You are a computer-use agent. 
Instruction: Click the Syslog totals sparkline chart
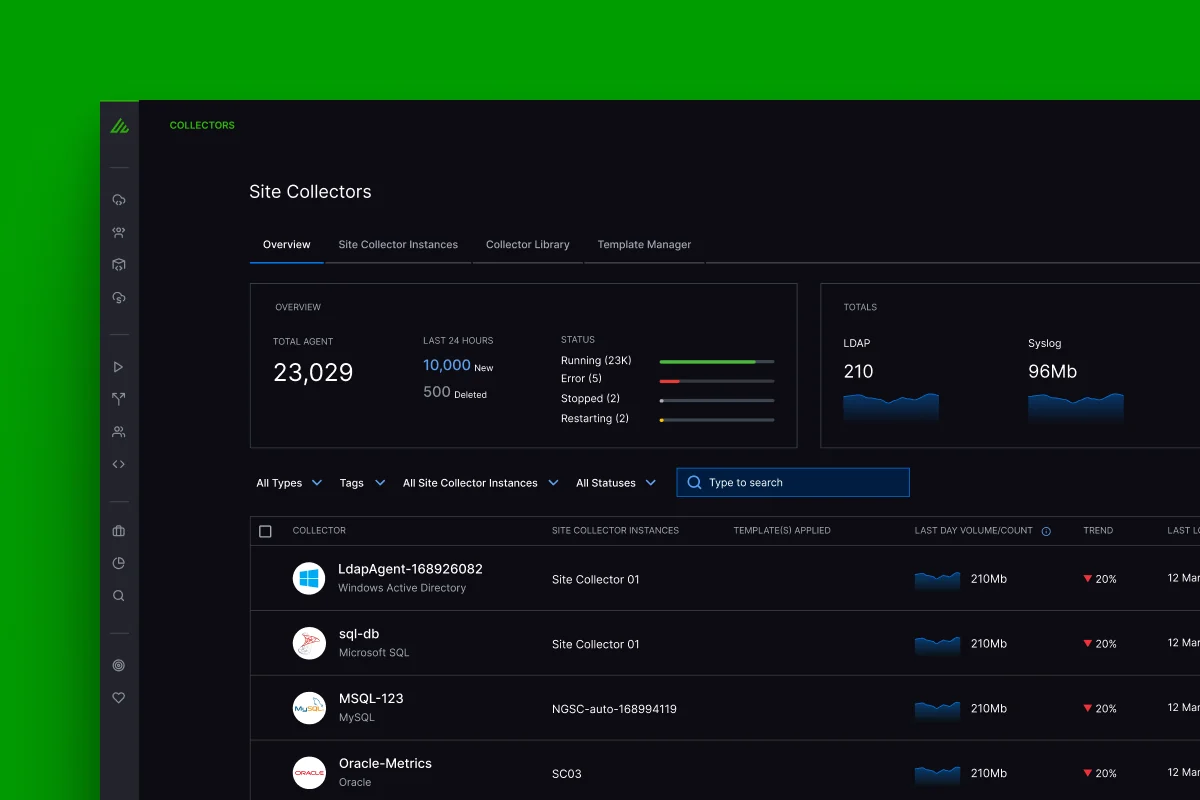pyautogui.click(x=1076, y=408)
